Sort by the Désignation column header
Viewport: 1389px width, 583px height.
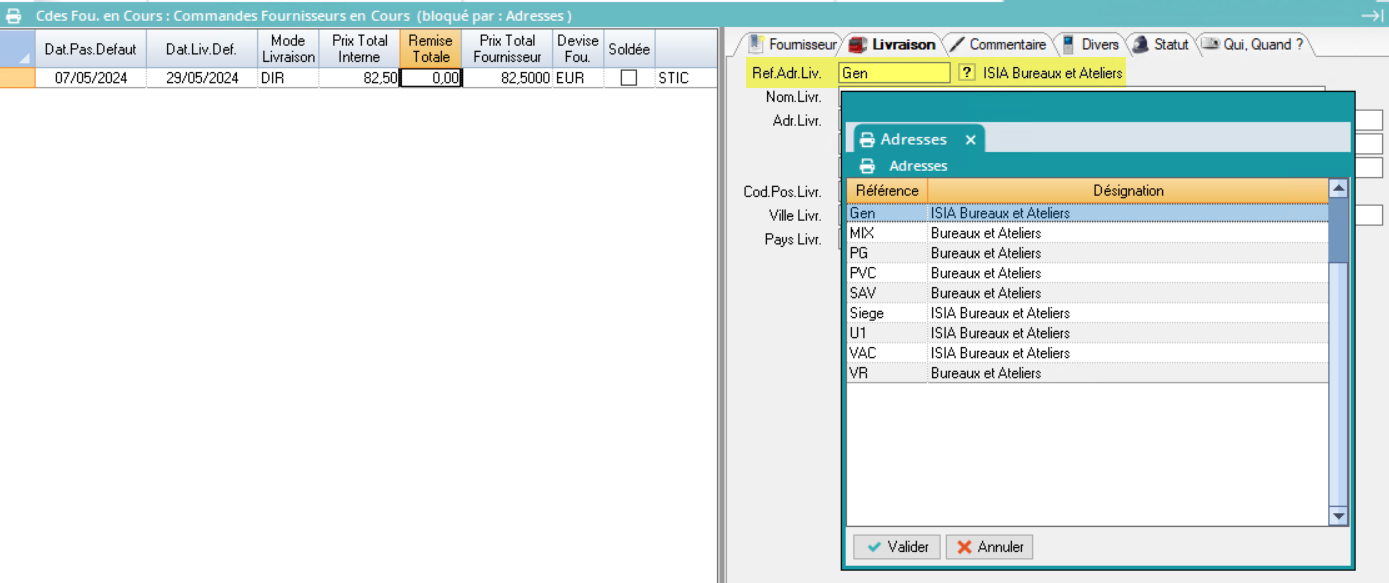1127,191
